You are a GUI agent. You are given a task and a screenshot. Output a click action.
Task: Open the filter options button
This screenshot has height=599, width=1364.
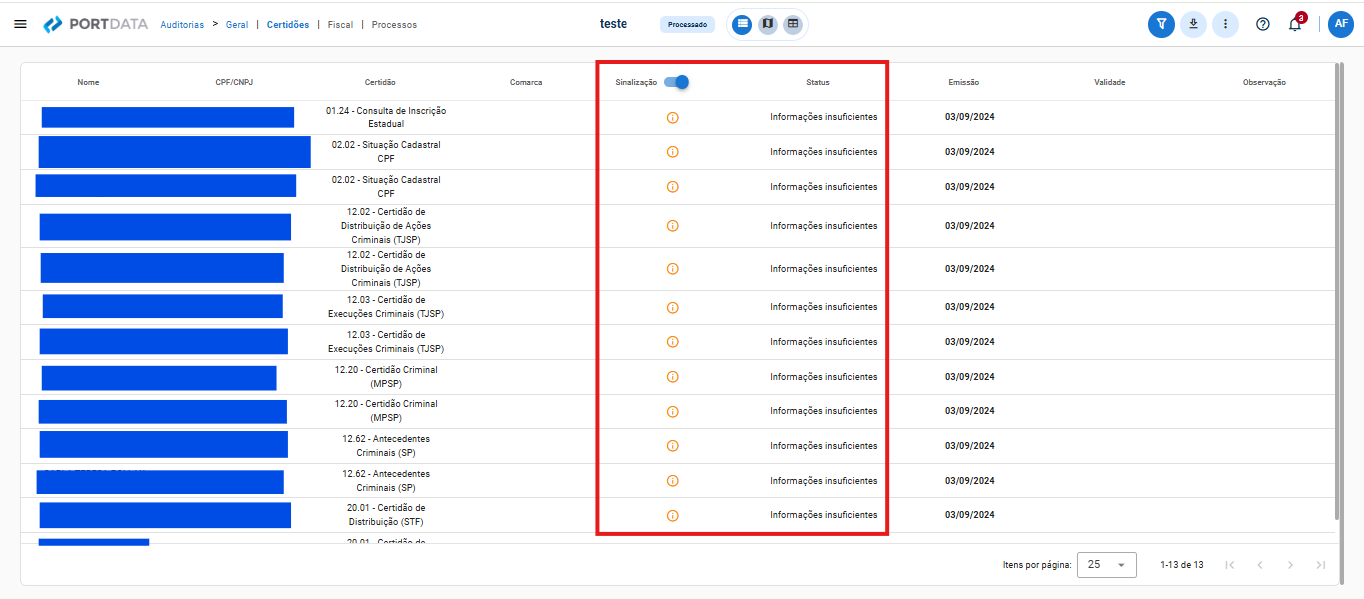[x=1161, y=24]
